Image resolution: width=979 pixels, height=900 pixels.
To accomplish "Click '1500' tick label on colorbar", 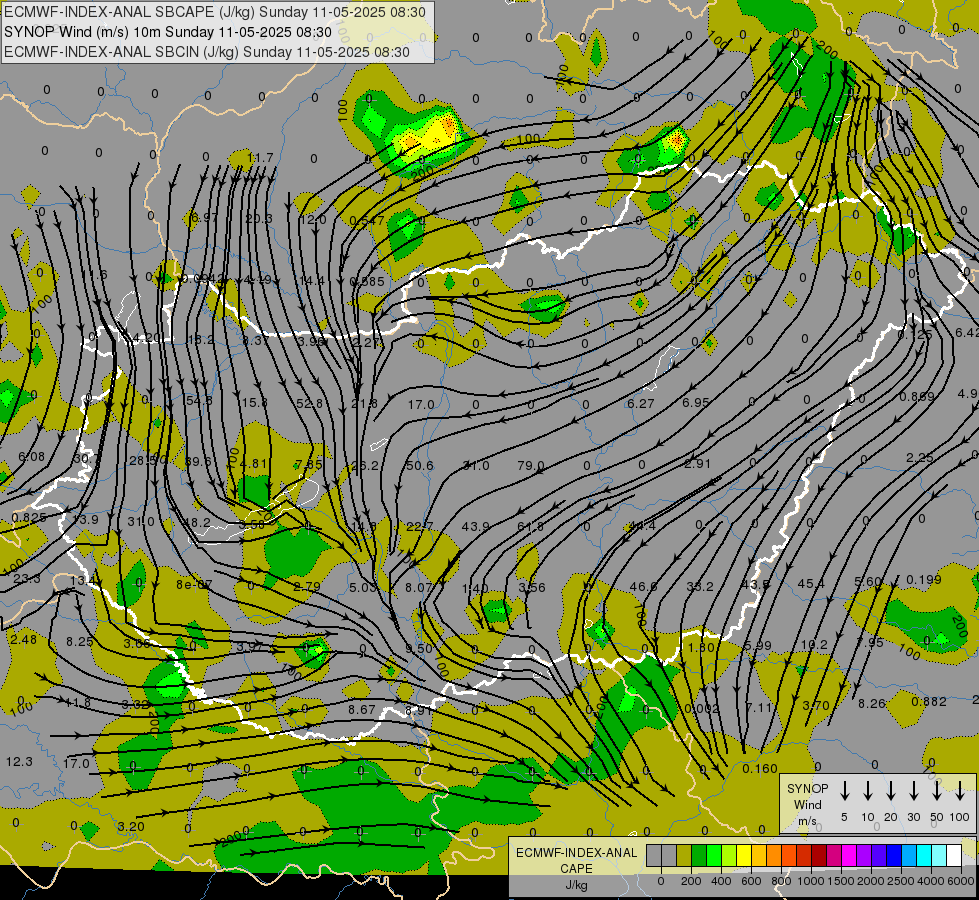I will [840, 881].
